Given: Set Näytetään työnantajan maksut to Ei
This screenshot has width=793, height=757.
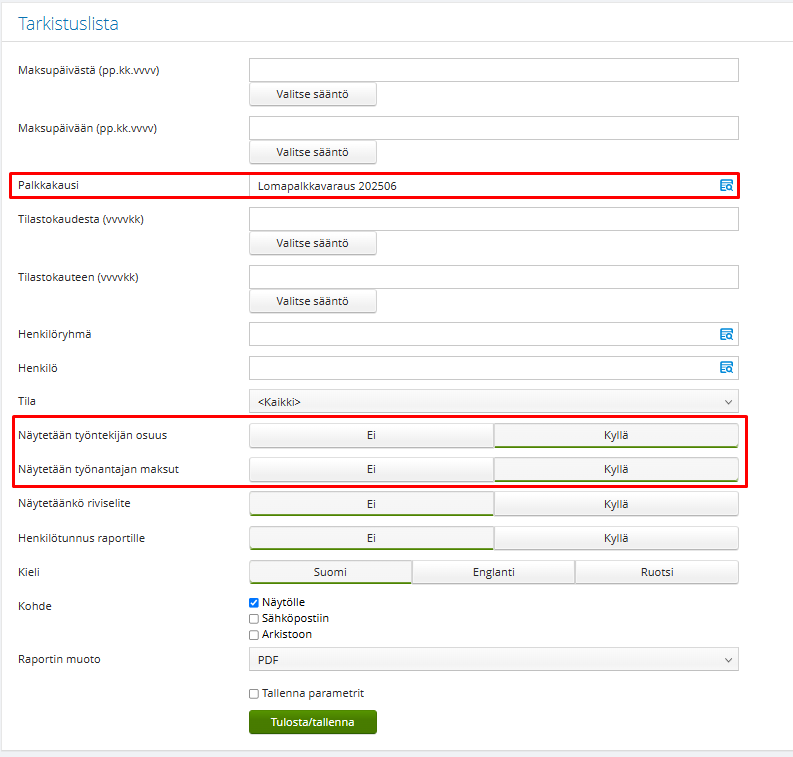Looking at the screenshot, I should (x=371, y=469).
